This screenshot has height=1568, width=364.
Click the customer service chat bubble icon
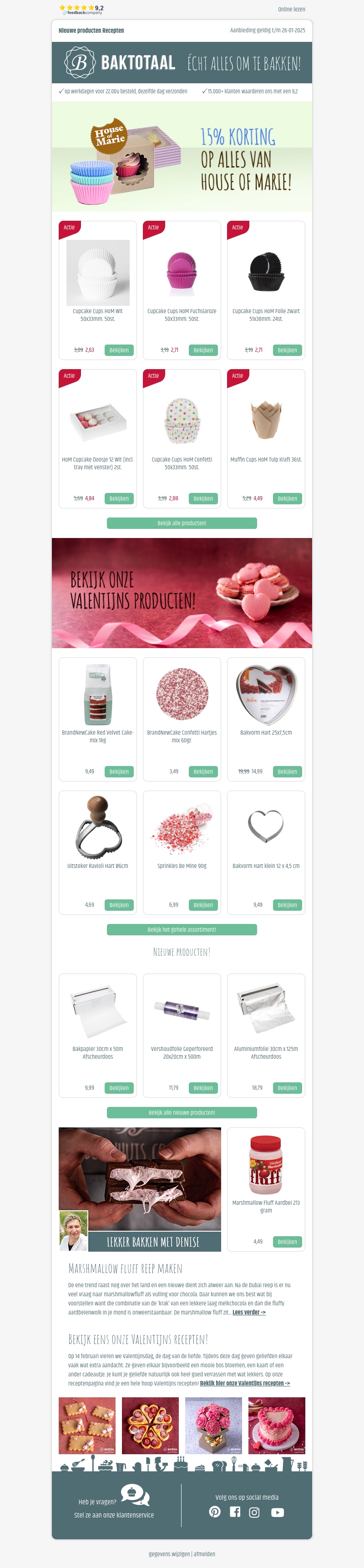click(135, 1494)
